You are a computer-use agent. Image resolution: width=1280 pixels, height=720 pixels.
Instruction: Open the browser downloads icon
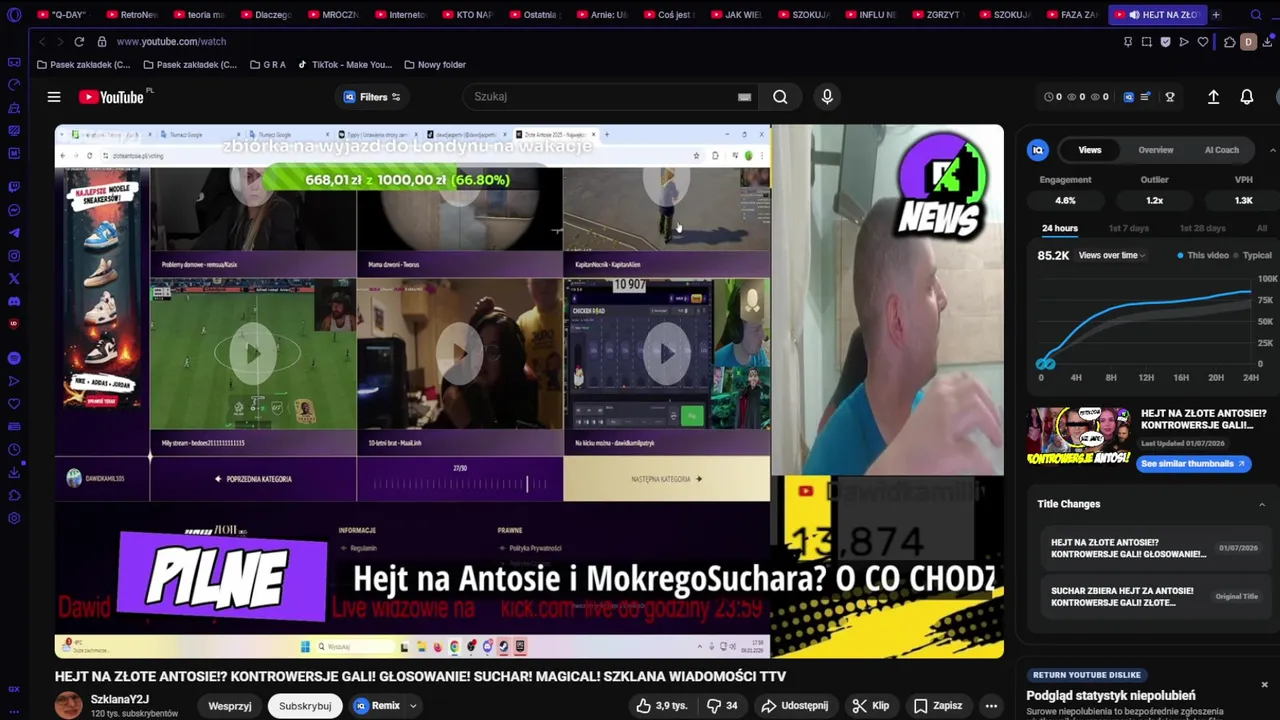tap(1268, 42)
